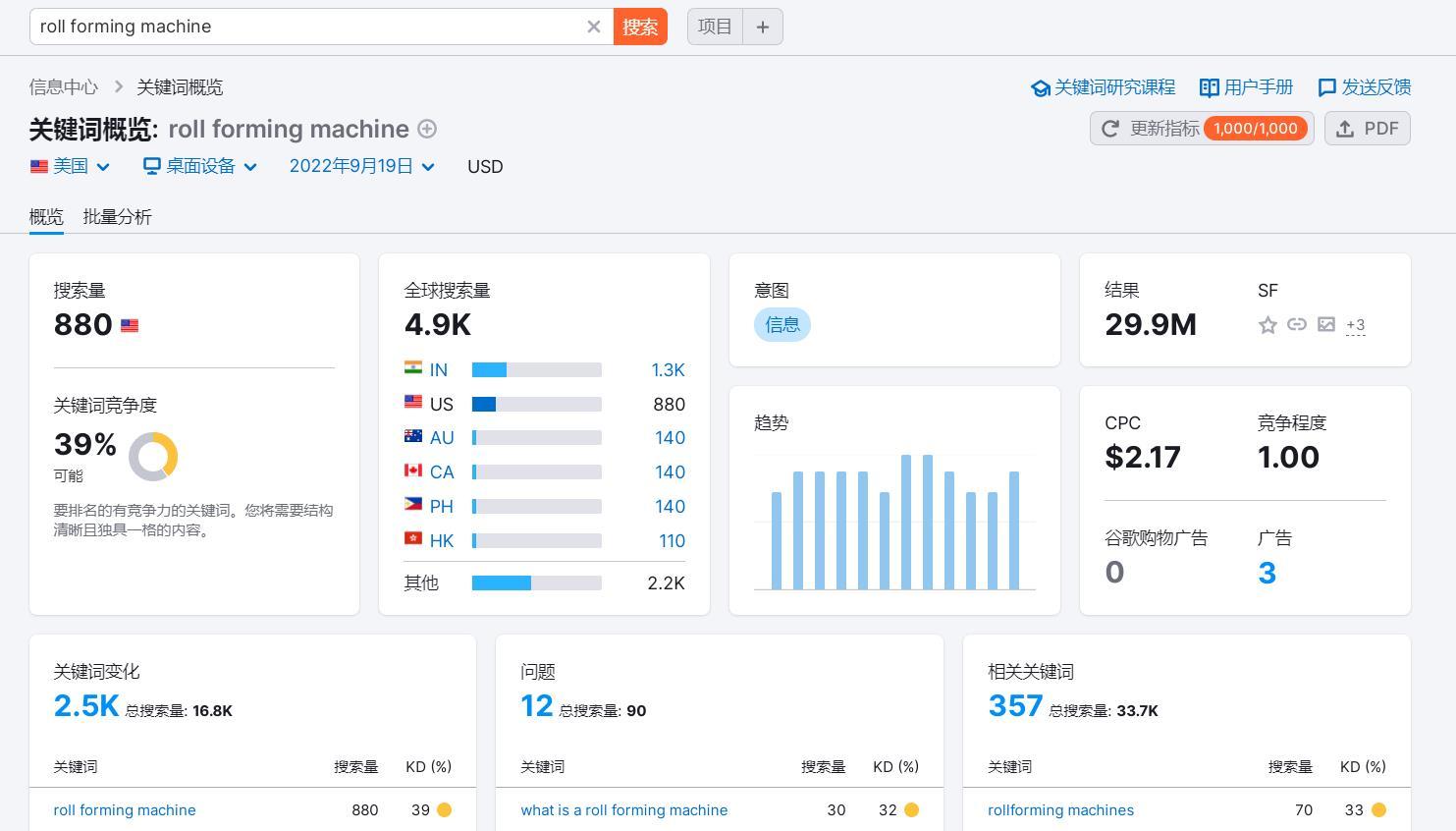The height and width of the screenshot is (831, 1456).
Task: Toggle the +3 hidden SERP features
Action: [1356, 325]
